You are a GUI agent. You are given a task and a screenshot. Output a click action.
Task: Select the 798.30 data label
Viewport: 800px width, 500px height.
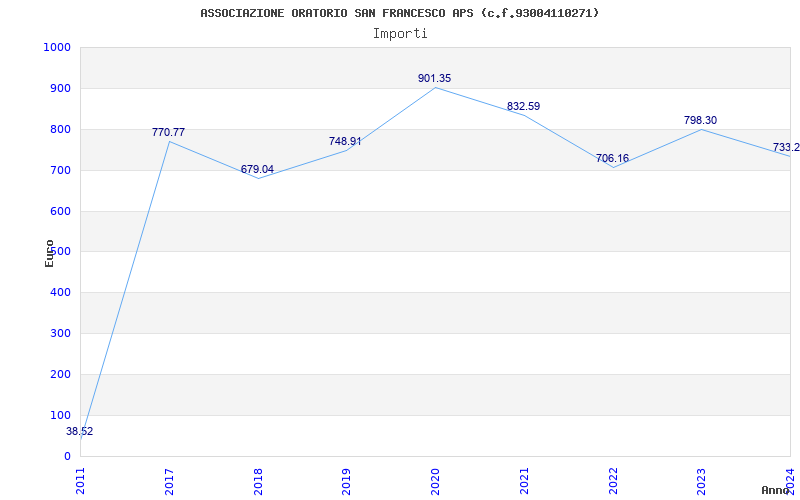click(x=701, y=120)
